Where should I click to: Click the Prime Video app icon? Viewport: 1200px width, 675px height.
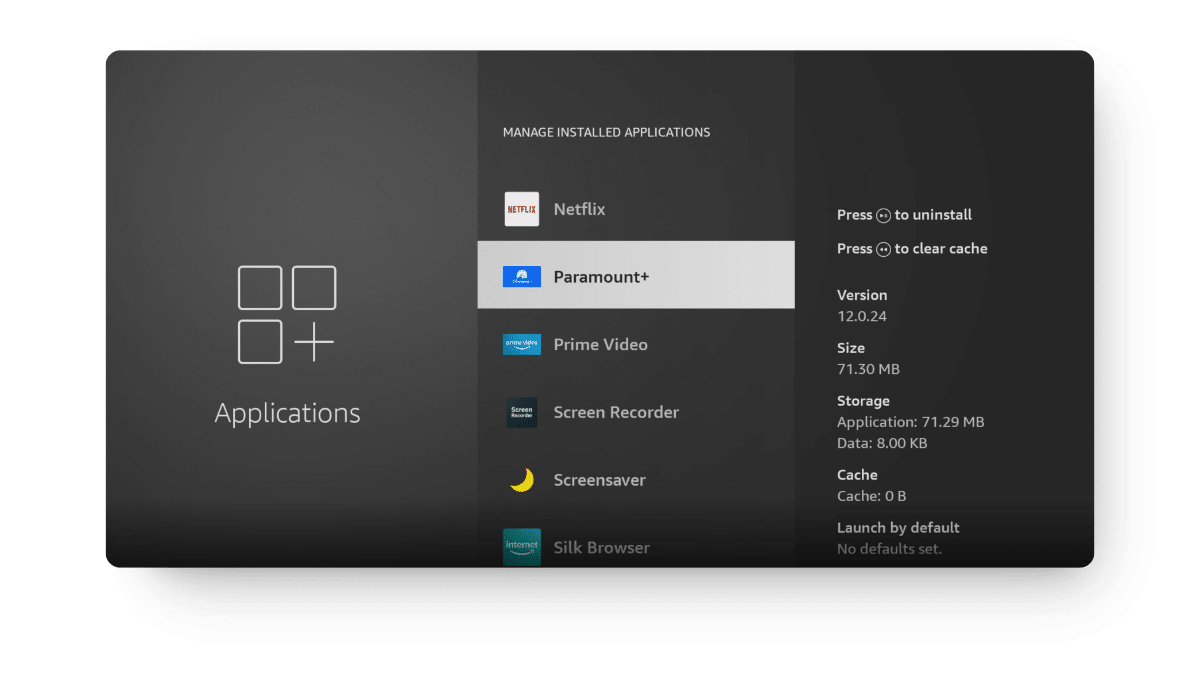(521, 344)
